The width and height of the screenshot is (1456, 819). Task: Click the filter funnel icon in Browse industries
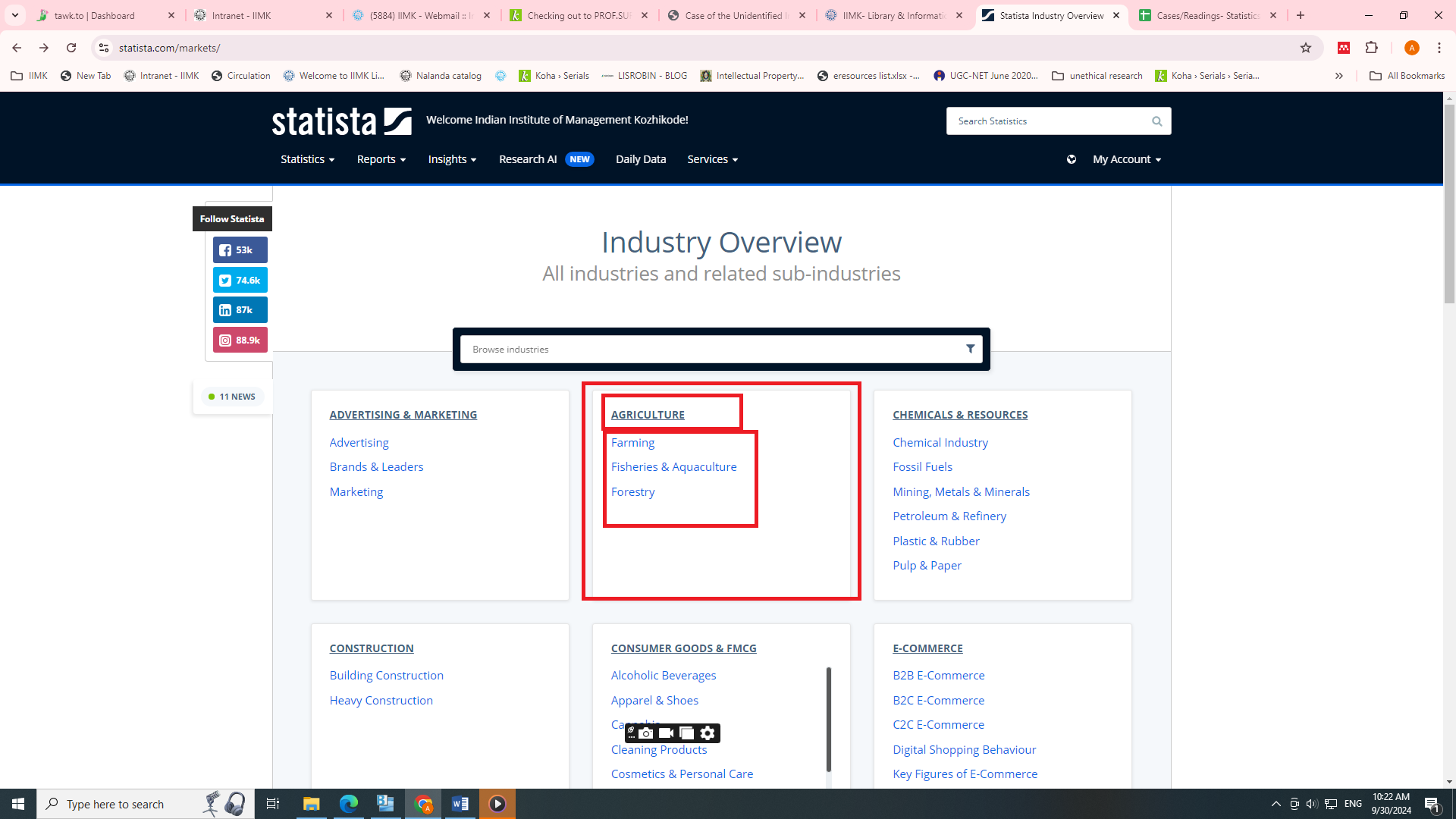(970, 349)
